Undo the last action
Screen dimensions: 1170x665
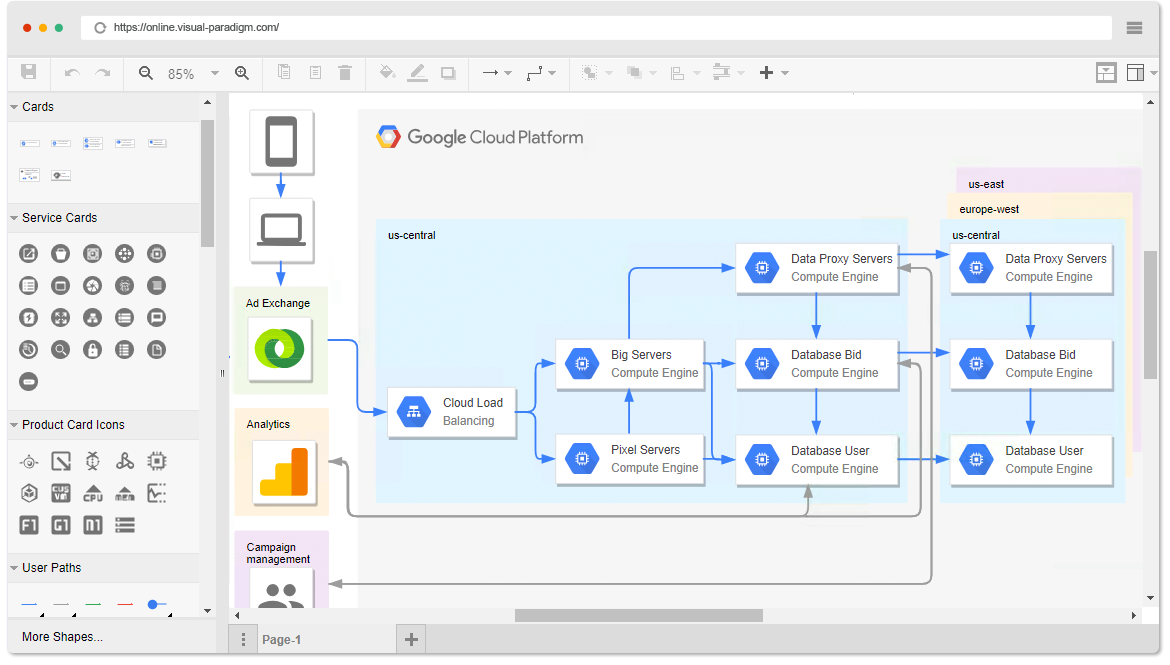72,73
